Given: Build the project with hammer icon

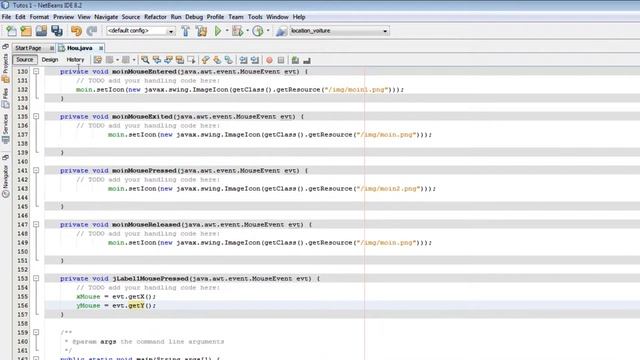Looking at the screenshot, I should 186,31.
